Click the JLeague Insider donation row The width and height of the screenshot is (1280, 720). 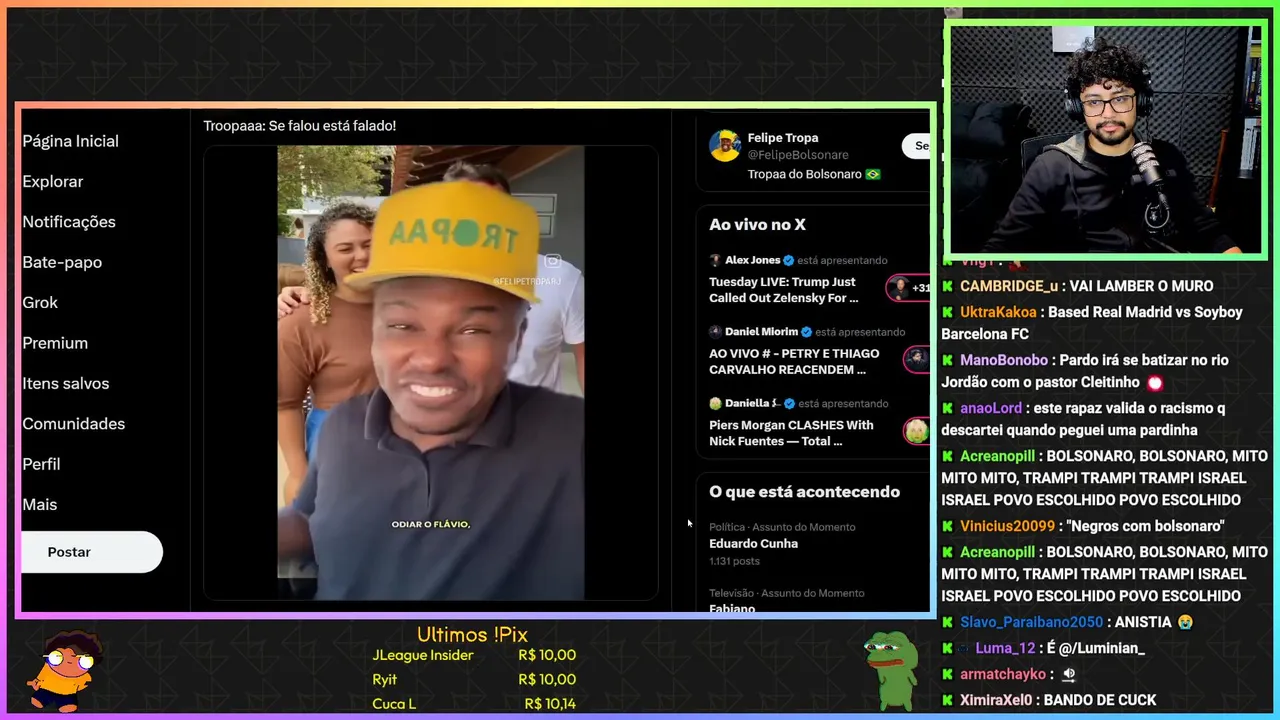474,655
